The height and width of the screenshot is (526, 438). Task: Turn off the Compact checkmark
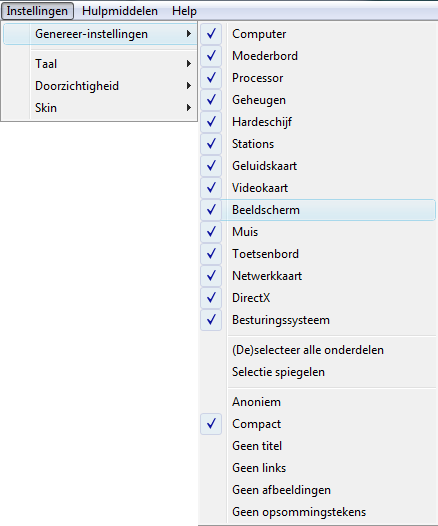(211, 424)
